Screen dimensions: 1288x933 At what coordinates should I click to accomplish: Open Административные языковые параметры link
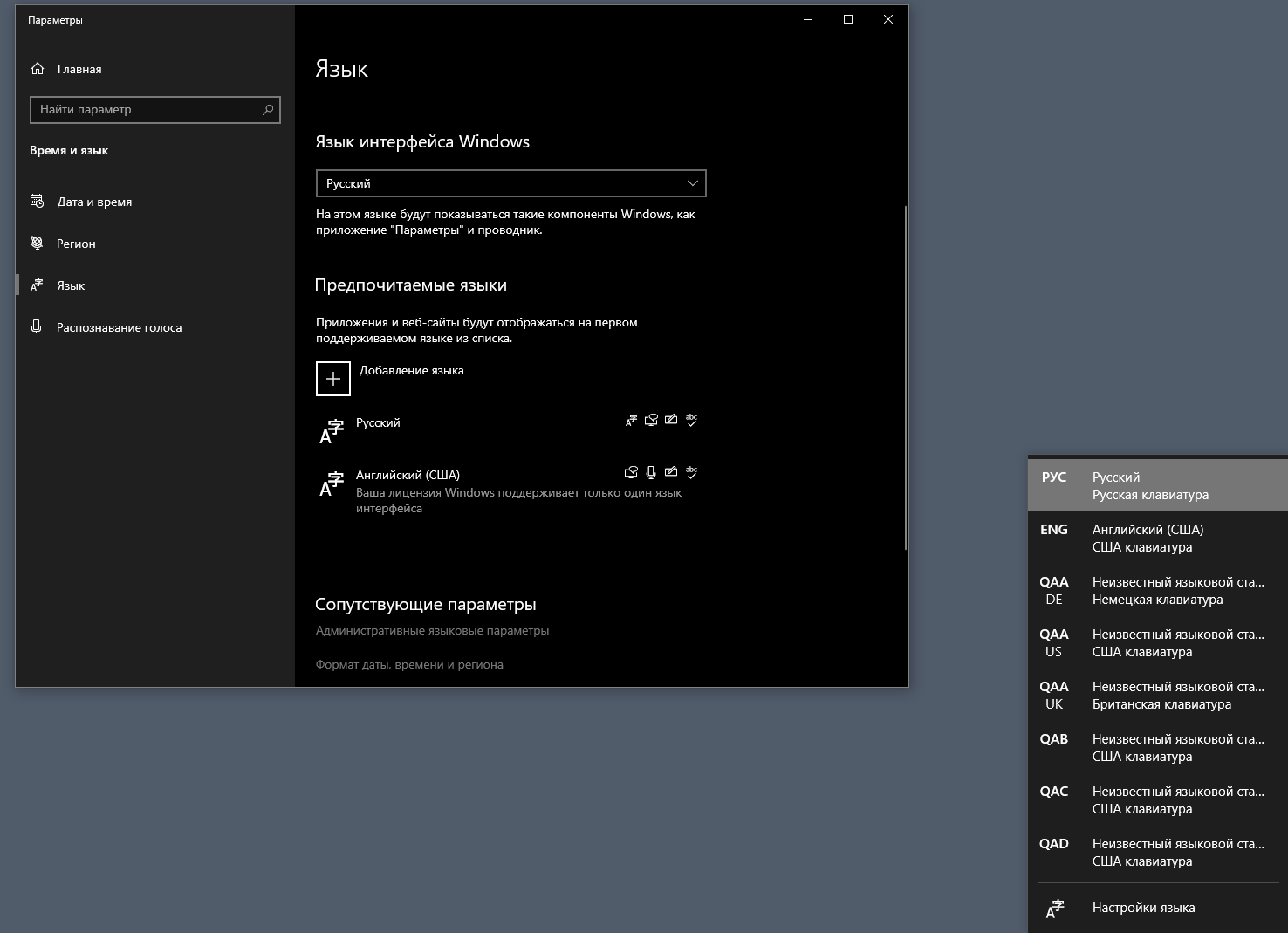pyautogui.click(x=432, y=630)
